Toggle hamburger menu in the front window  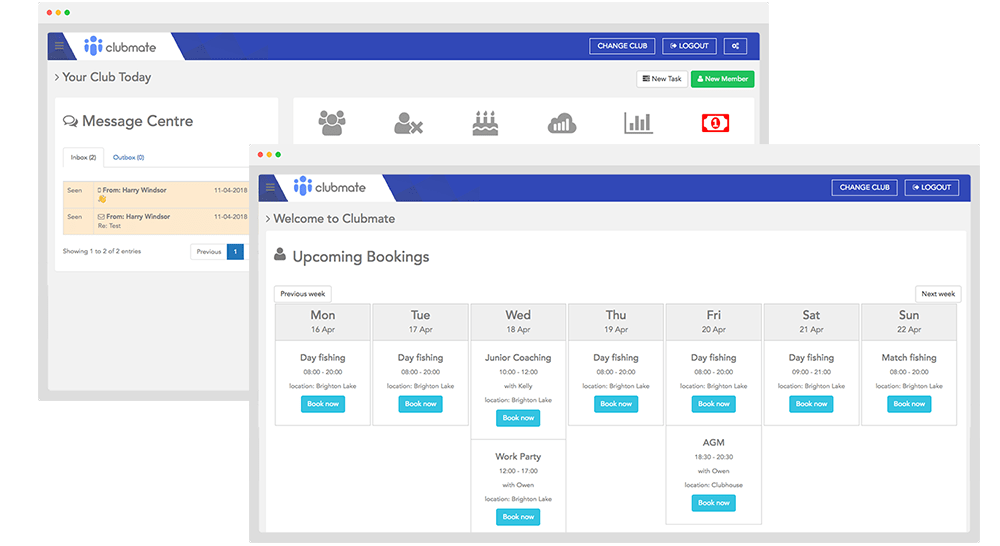(270, 187)
